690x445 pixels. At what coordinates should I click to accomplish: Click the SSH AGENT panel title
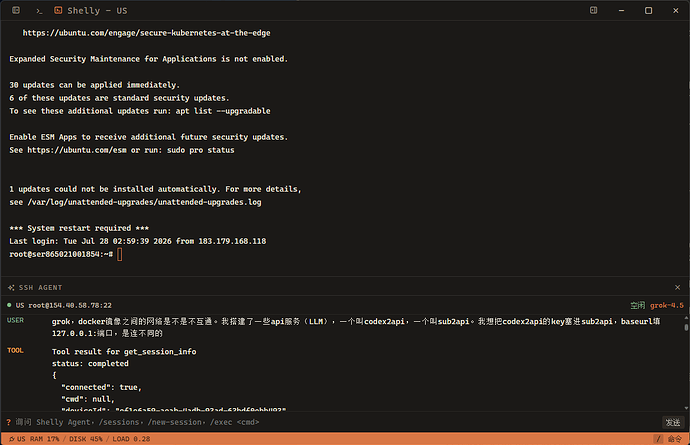click(x=40, y=287)
